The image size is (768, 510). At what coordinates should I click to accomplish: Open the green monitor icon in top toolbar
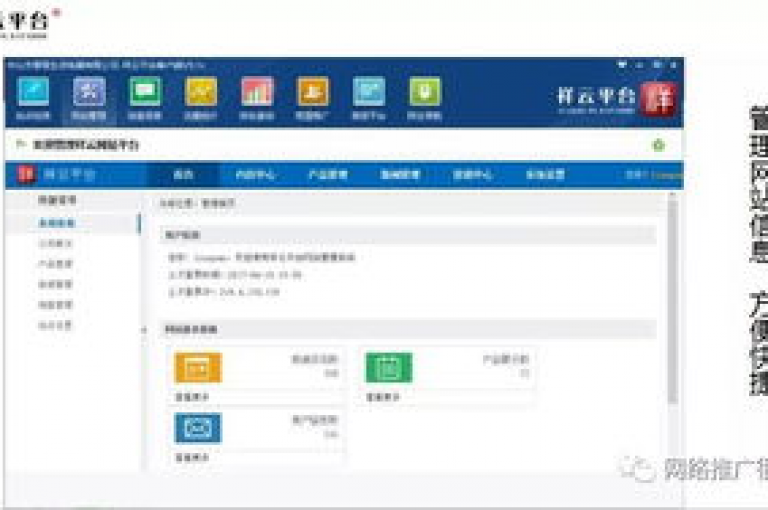145,92
